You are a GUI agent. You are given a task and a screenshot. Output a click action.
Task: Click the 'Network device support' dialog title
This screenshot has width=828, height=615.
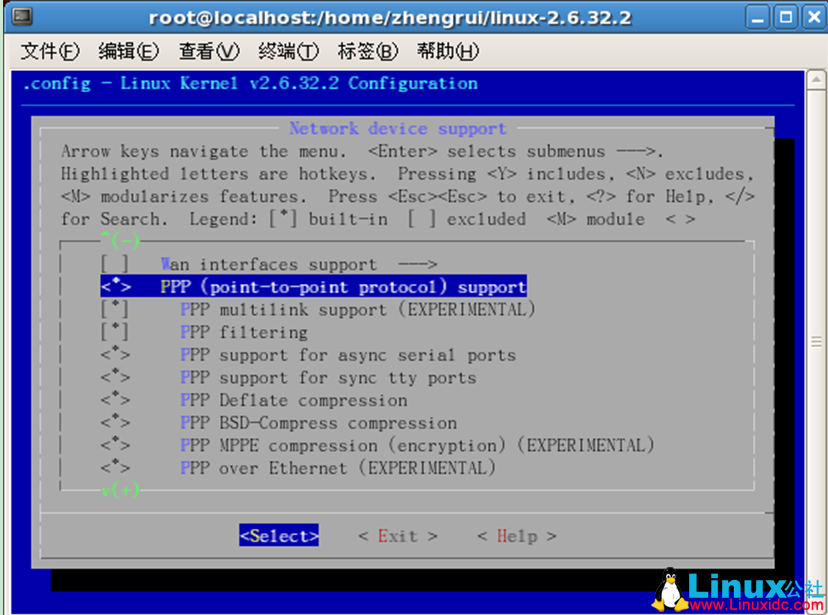pos(398,128)
